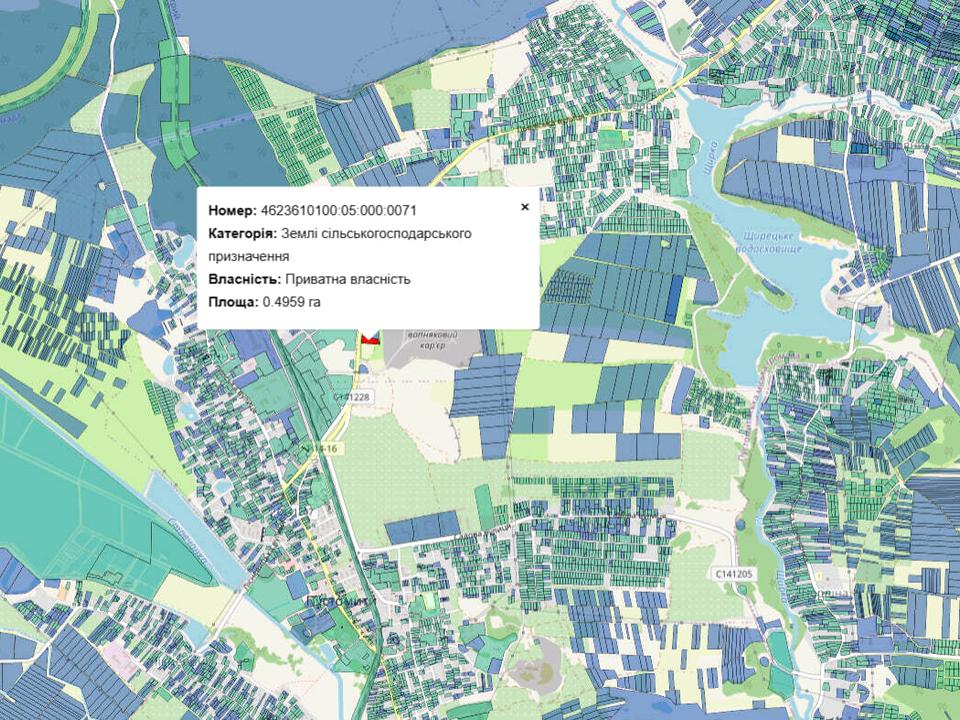The width and height of the screenshot is (960, 720).
Task: Click the Щирецьке водосховище reservoir label
Action: tap(768, 240)
